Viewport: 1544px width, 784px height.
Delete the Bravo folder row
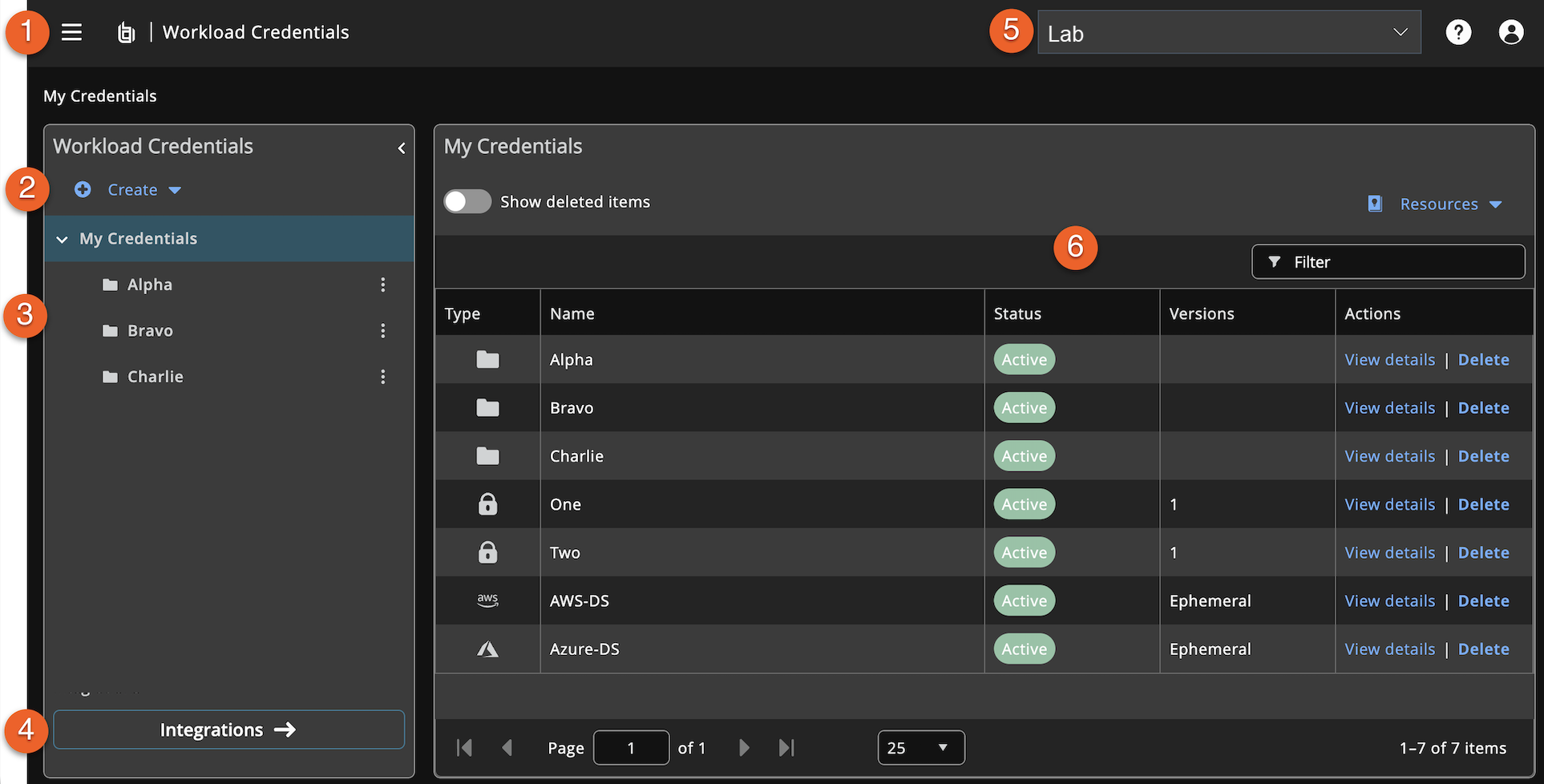tap(1484, 407)
